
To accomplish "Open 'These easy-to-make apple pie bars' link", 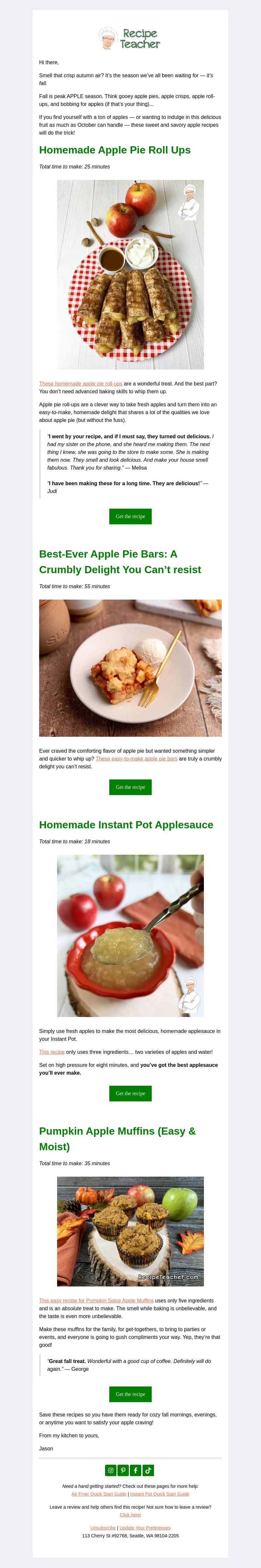I will pyautogui.click(x=137, y=759).
